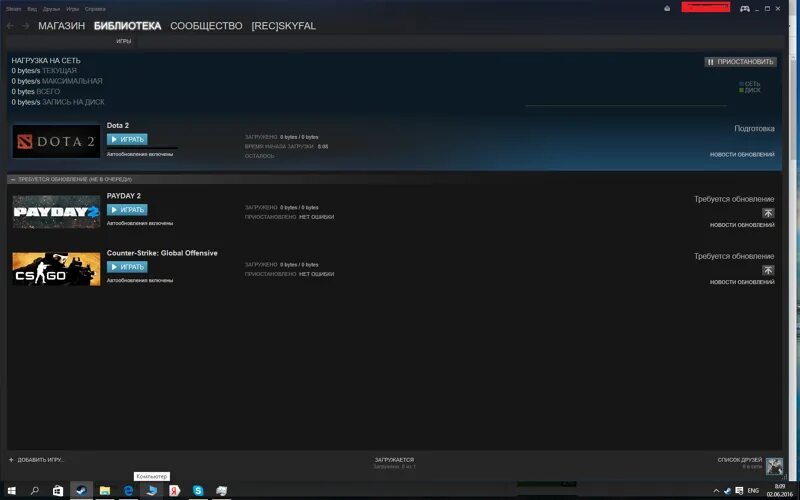Screen dimensions: 800x500
Task: Open Microsoft Edge from taskbar
Action: tap(129, 490)
